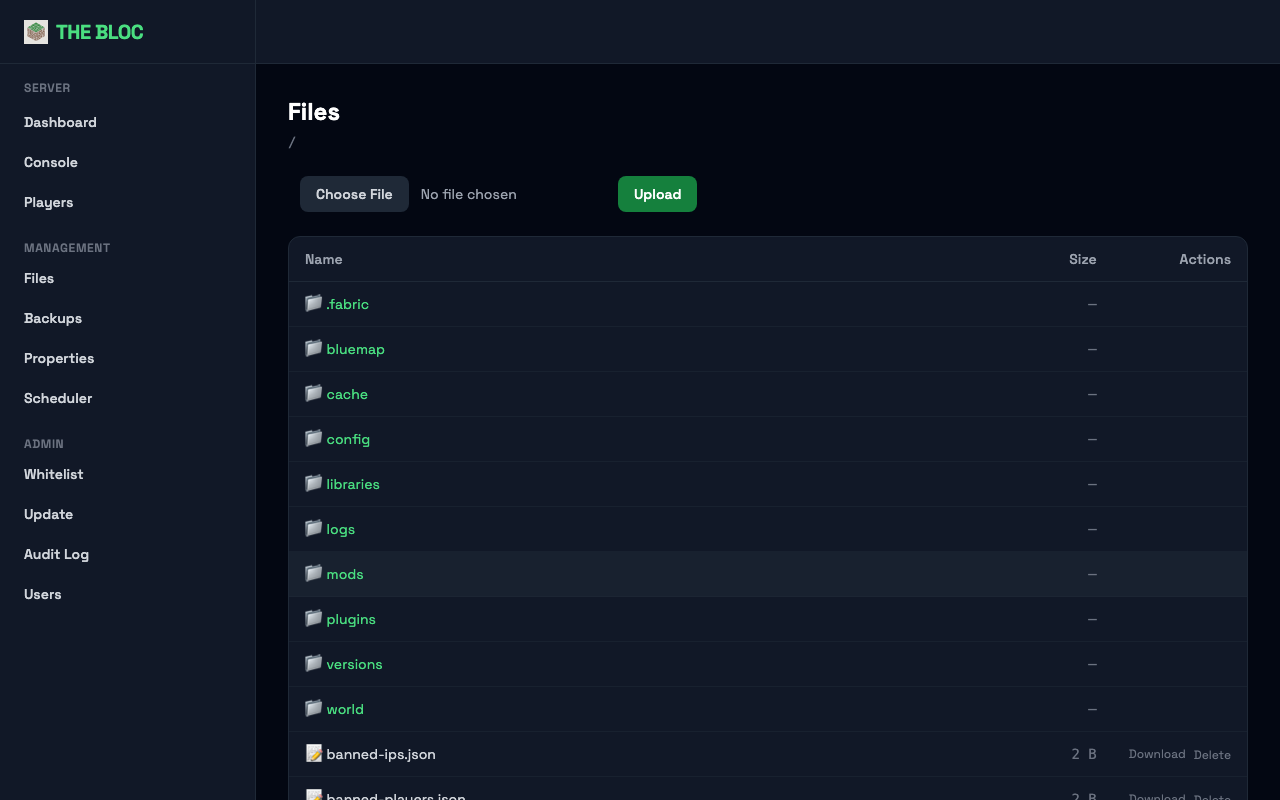Click the config folder icon
The width and height of the screenshot is (1280, 800).
pyautogui.click(x=313, y=438)
